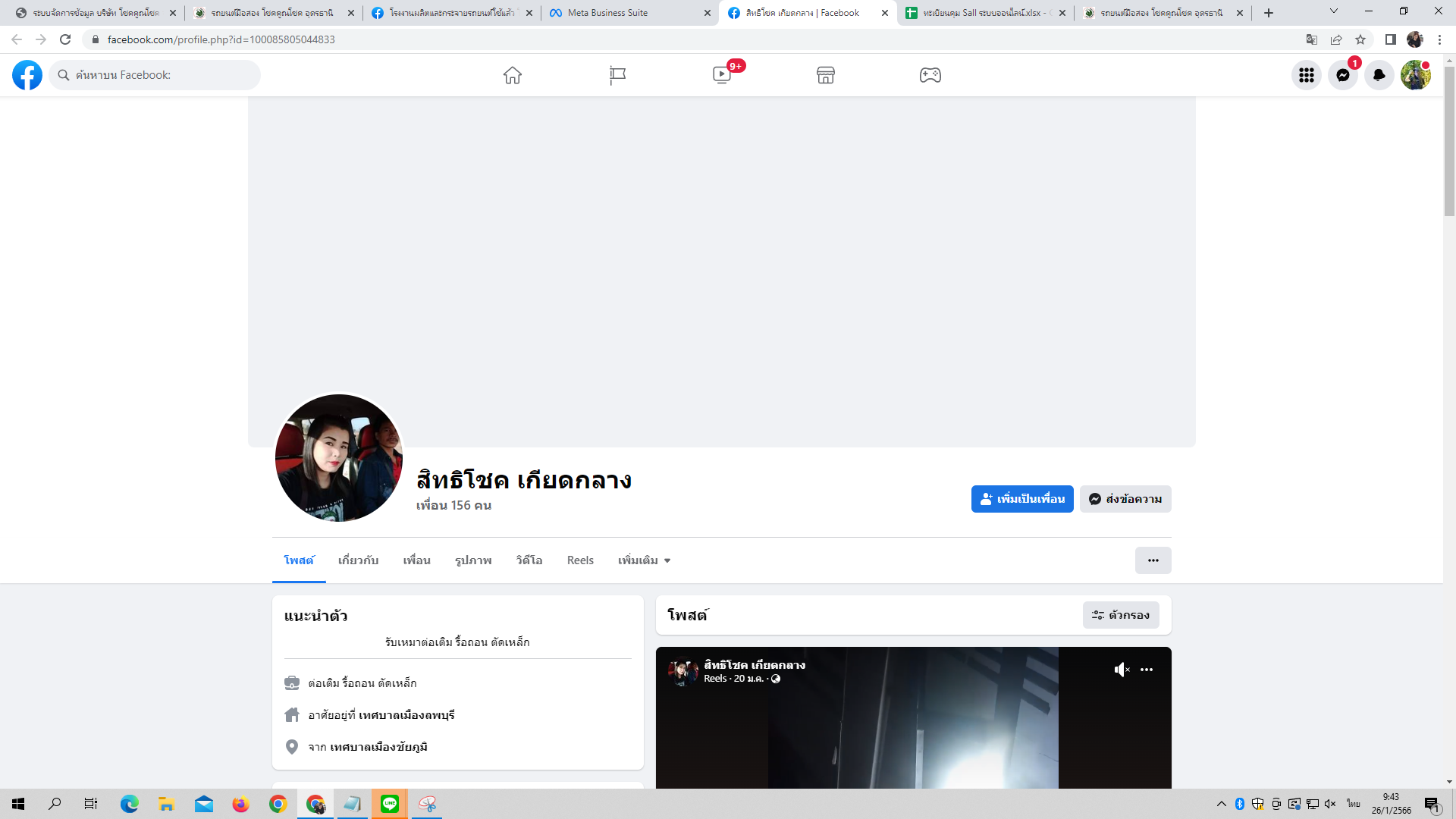Image resolution: width=1456 pixels, height=819 pixels.
Task: Open the Messenger chat icon
Action: [x=1342, y=75]
